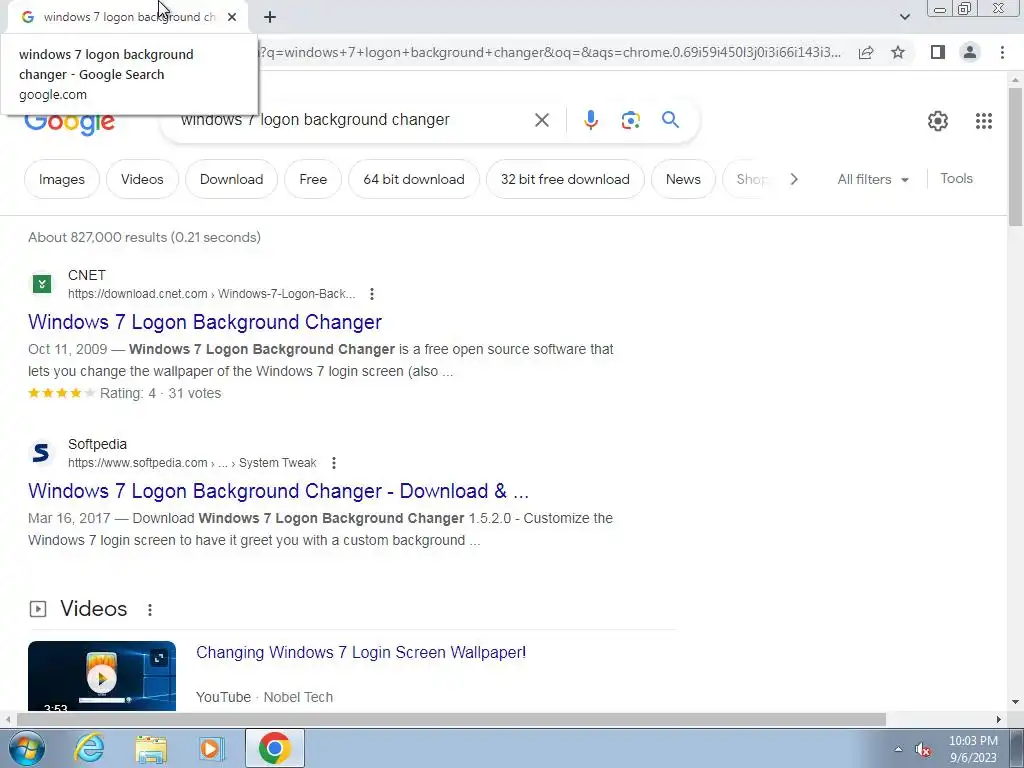1024x768 pixels.
Task: Open search Tools
Action: (956, 178)
